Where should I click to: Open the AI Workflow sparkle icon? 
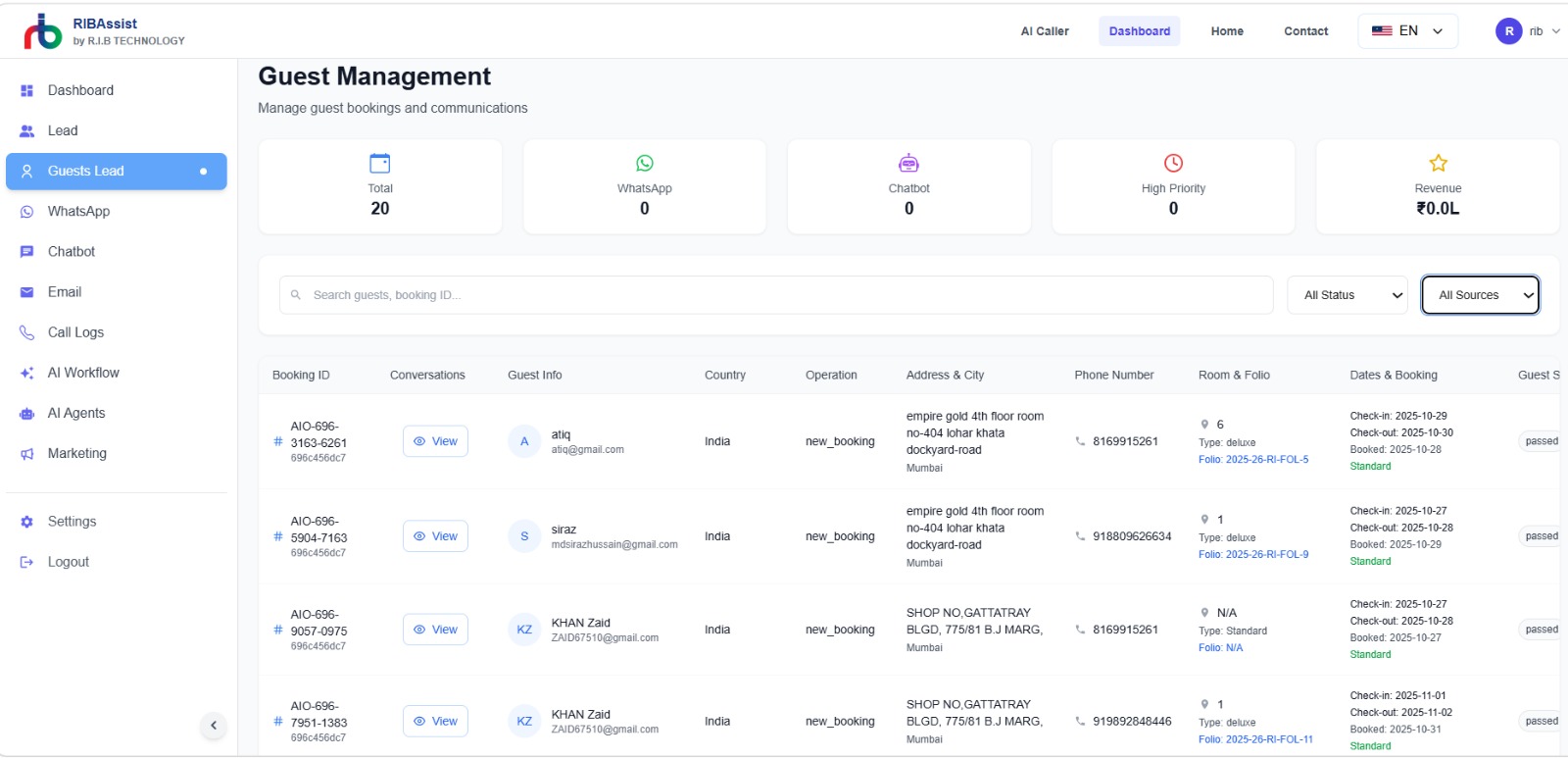point(26,373)
